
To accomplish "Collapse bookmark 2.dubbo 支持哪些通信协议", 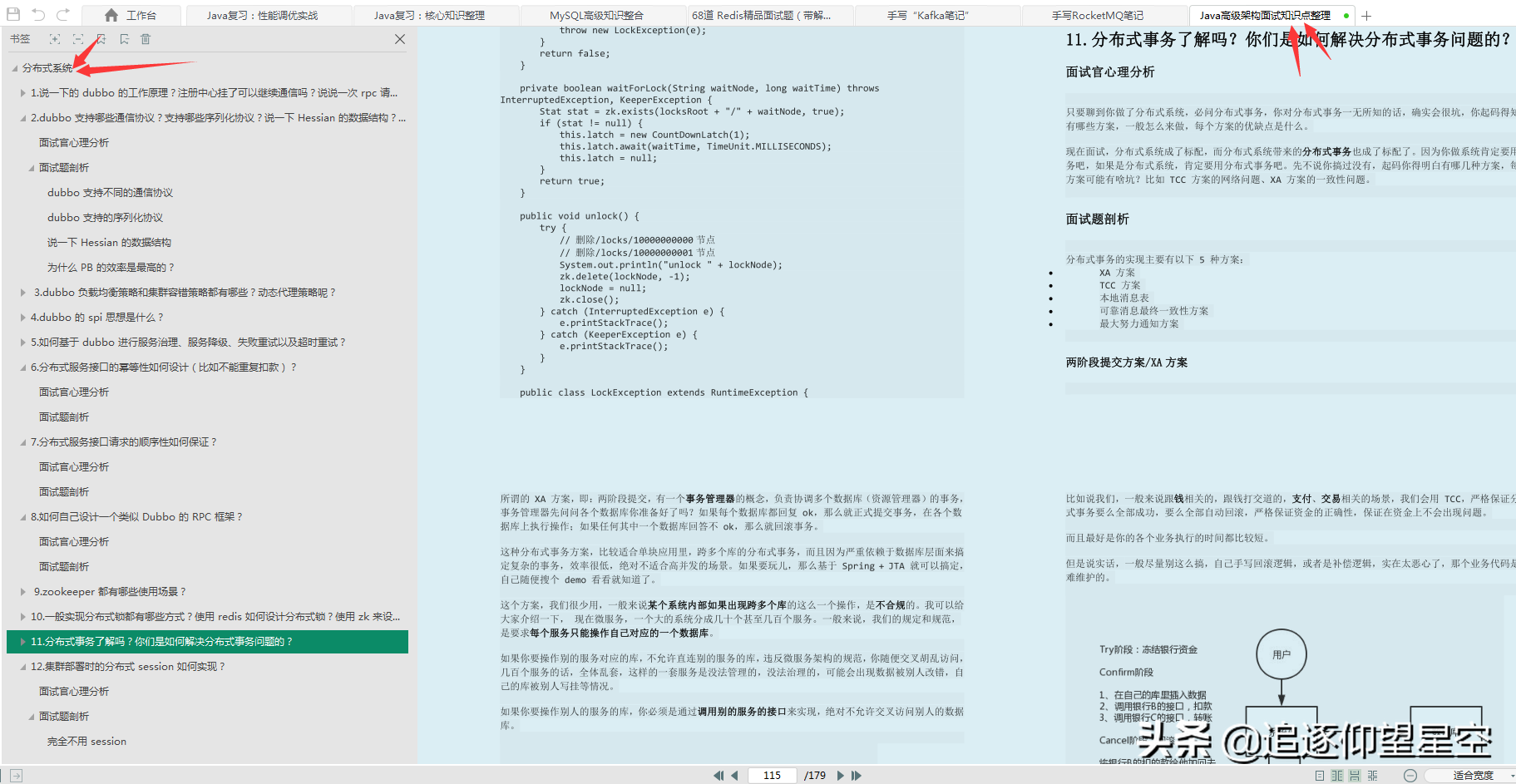I will [23, 118].
